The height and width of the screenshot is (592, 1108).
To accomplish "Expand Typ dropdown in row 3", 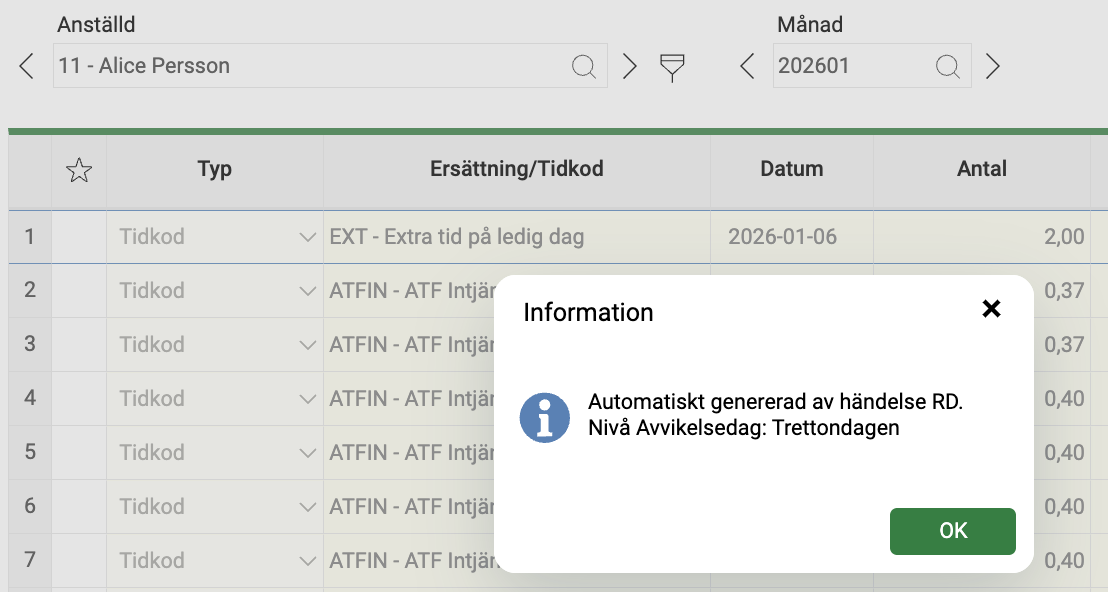I will click(307, 345).
